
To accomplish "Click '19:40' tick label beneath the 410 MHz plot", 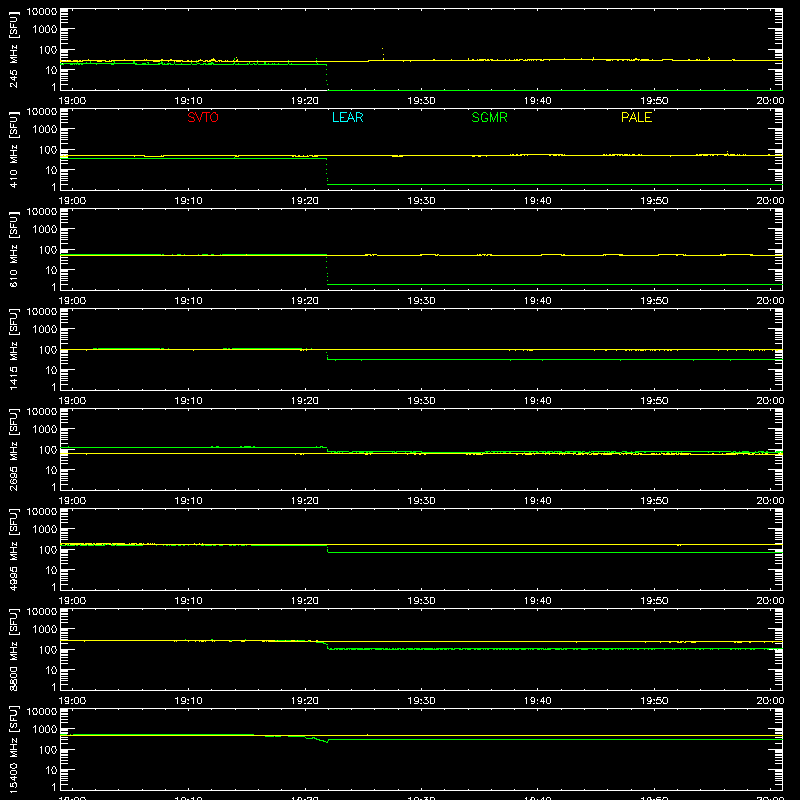I will tap(537, 201).
